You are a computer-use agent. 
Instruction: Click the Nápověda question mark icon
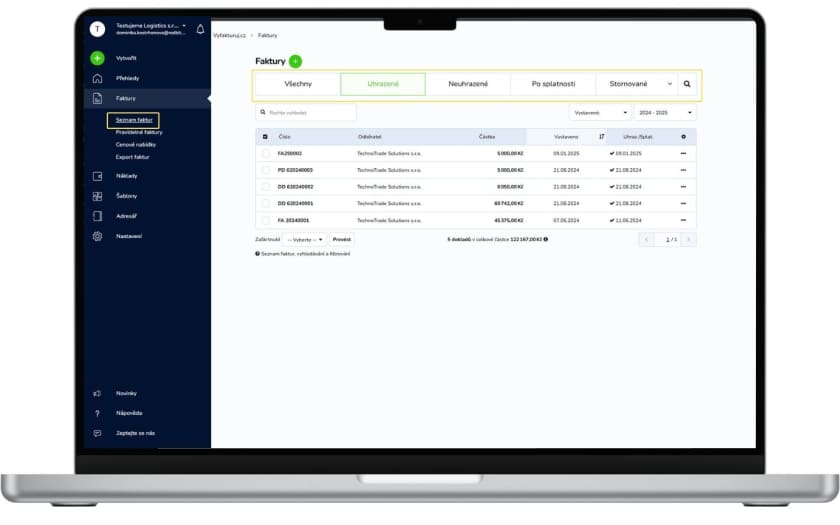coord(97,414)
